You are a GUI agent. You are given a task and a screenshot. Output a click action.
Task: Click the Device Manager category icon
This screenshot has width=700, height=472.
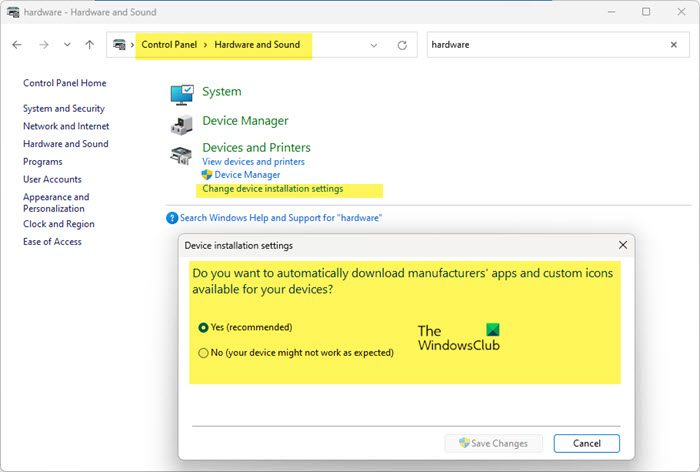click(x=182, y=122)
